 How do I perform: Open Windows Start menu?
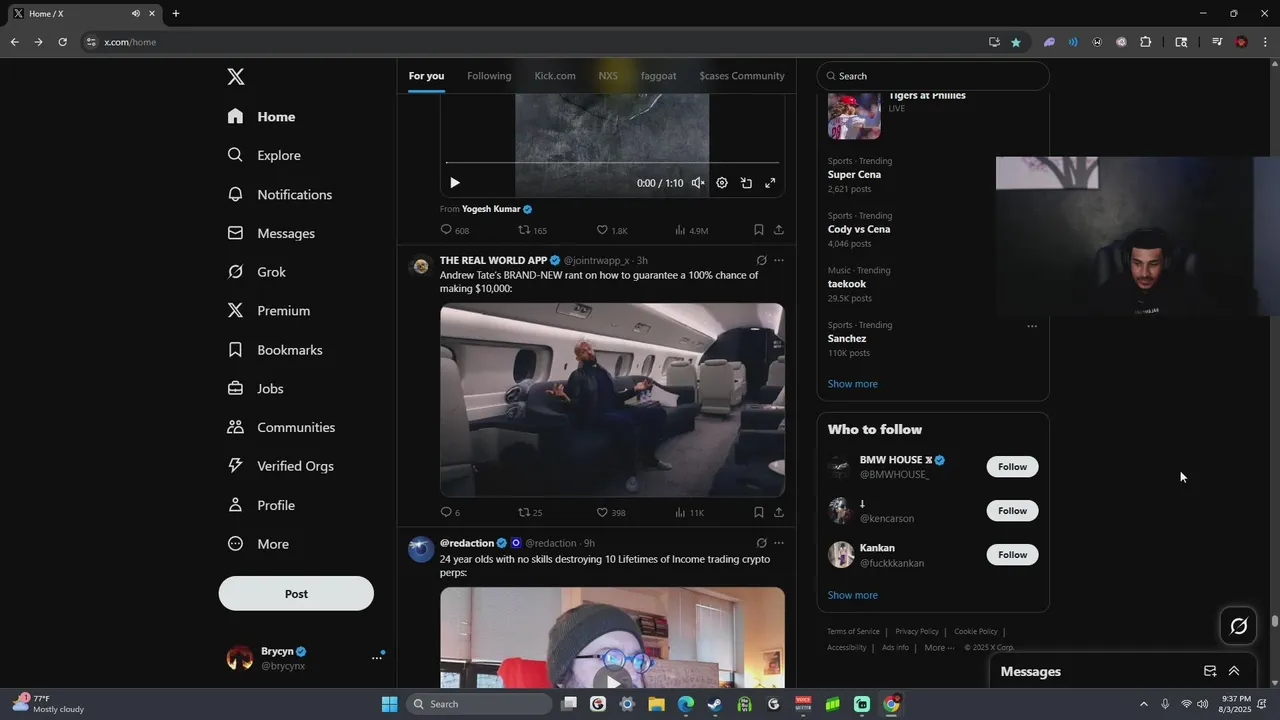tap(389, 704)
